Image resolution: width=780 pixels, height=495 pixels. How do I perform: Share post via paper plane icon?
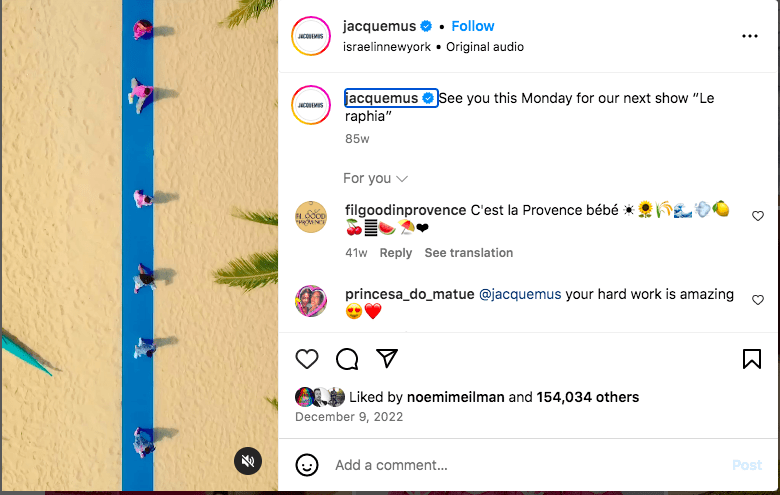click(x=387, y=358)
